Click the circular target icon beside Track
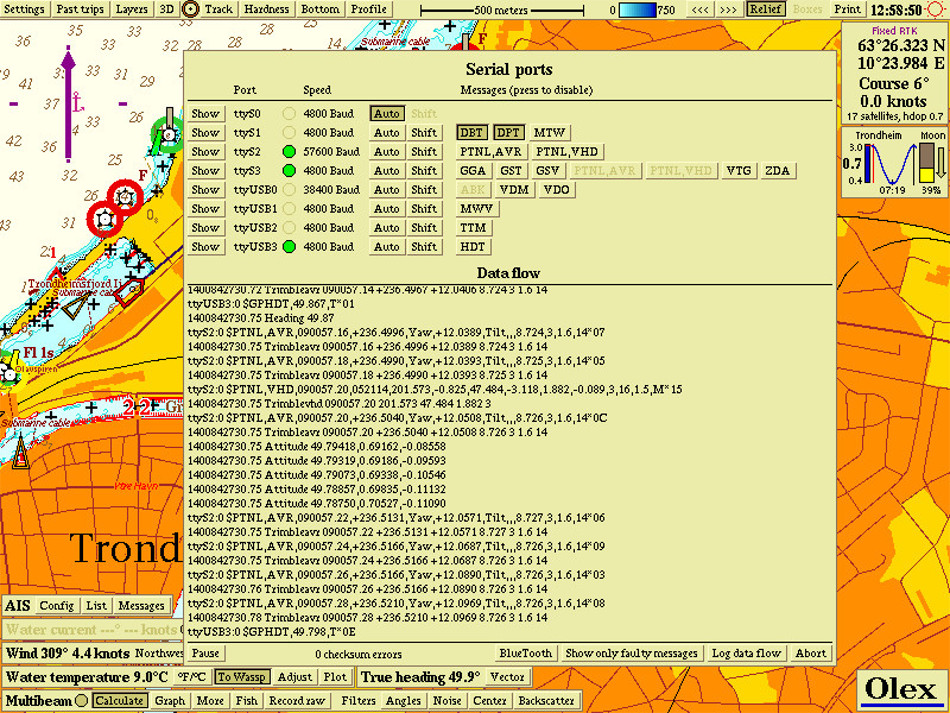950x713 pixels. point(190,9)
